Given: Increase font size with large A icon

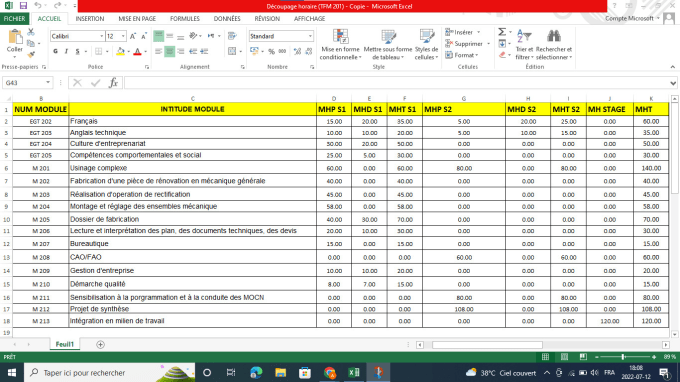Looking at the screenshot, I should (133, 36).
